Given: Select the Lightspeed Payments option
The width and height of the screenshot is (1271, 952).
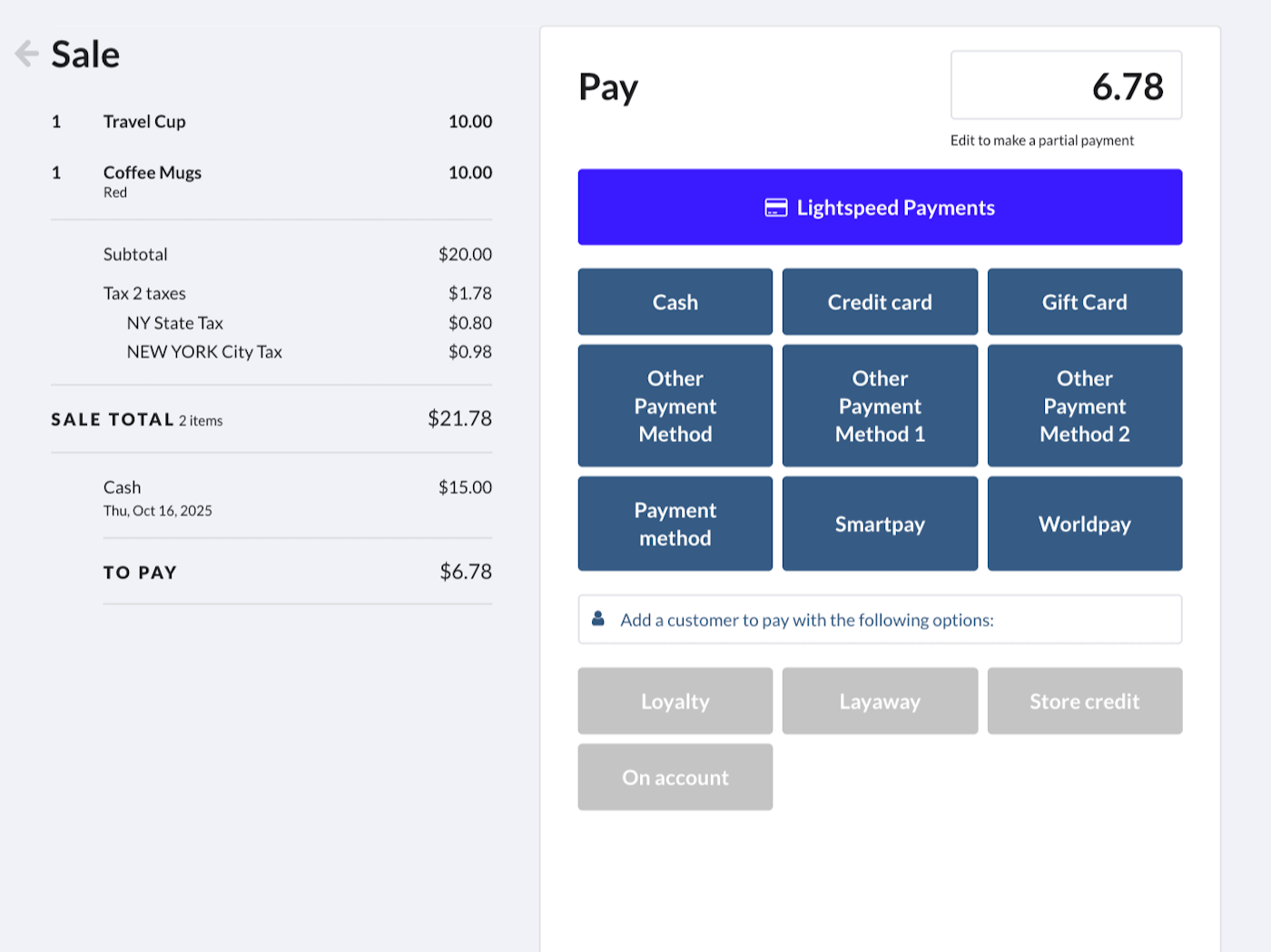Looking at the screenshot, I should click(880, 207).
